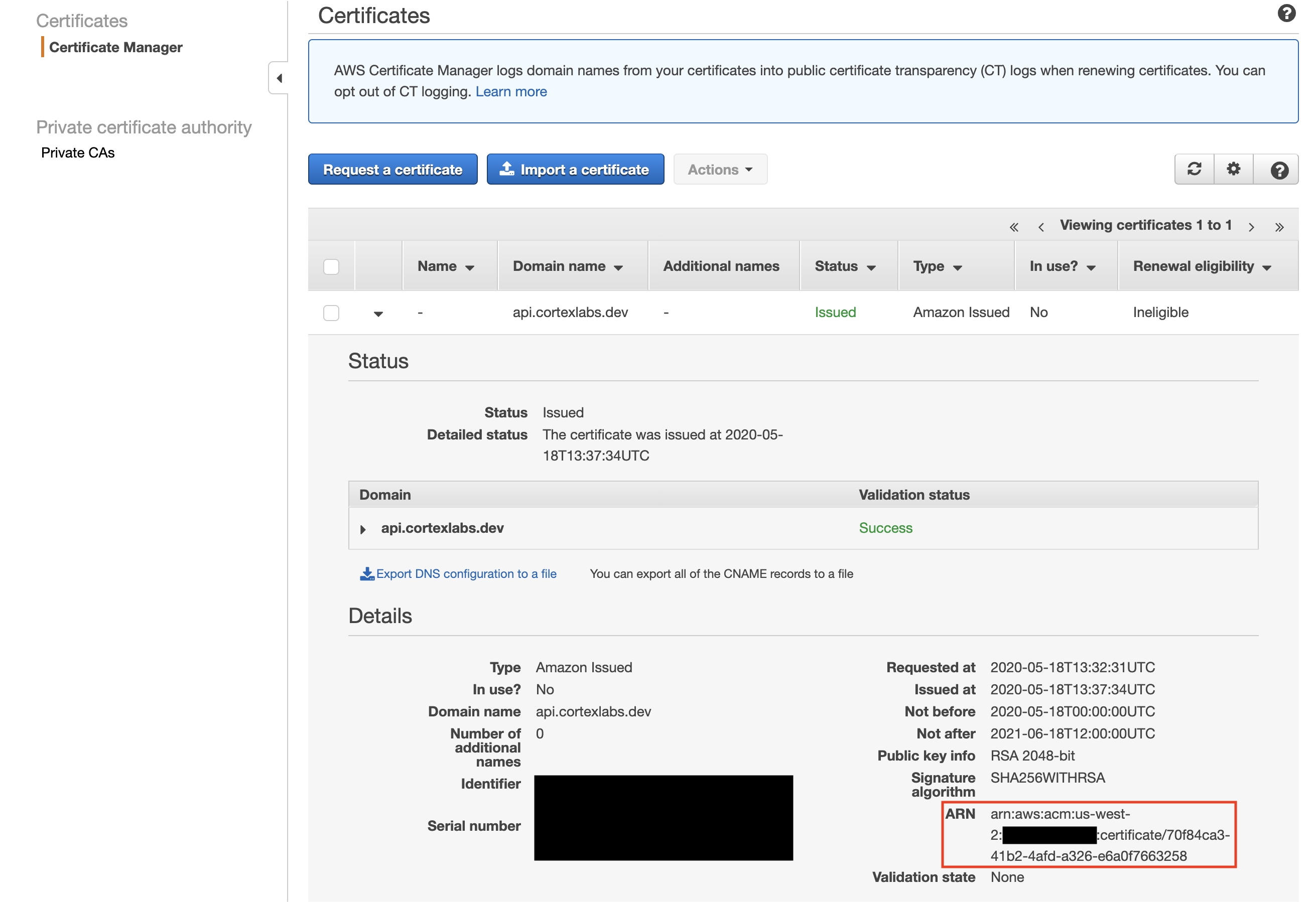Image resolution: width=1316 pixels, height=902 pixels.
Task: Collapse the api.cortexlabs.dev certificate row details
Action: click(378, 314)
